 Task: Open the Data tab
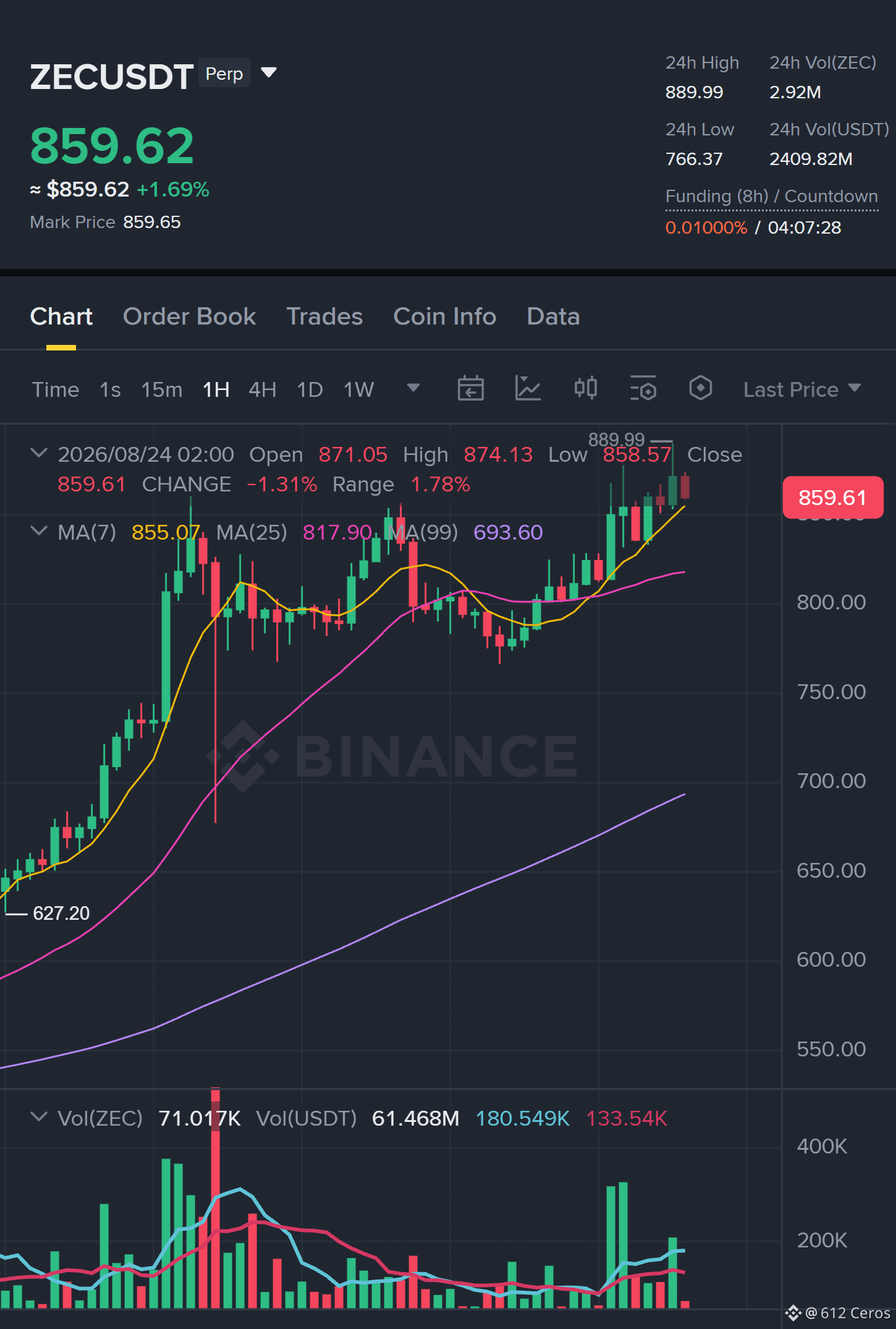tap(553, 316)
